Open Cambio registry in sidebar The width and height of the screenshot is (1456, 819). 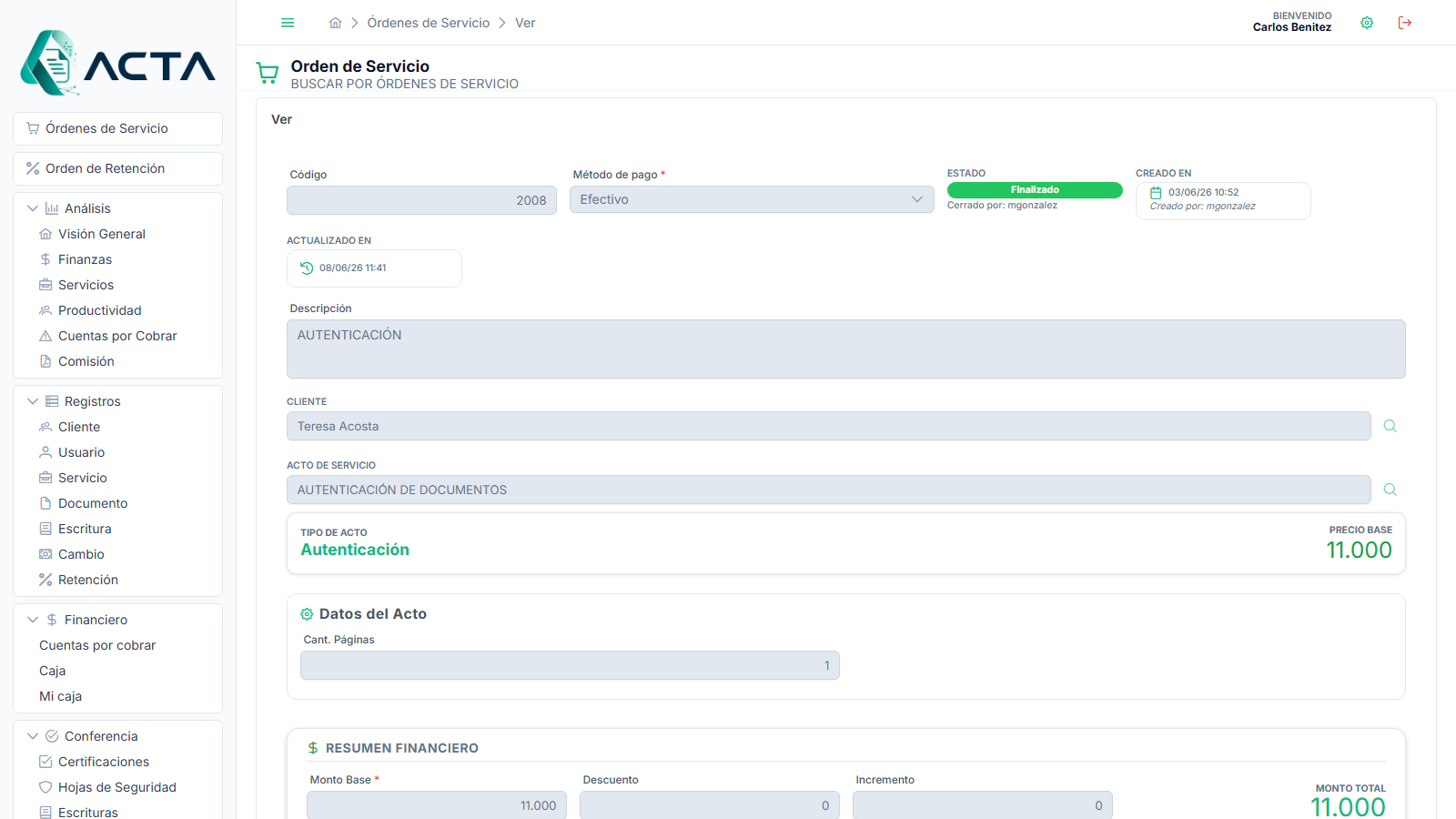(x=81, y=554)
